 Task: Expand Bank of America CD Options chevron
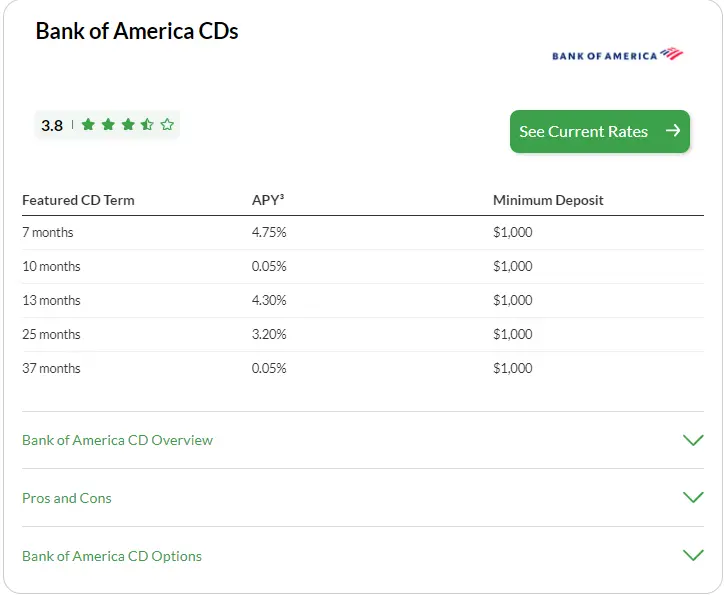tap(693, 555)
